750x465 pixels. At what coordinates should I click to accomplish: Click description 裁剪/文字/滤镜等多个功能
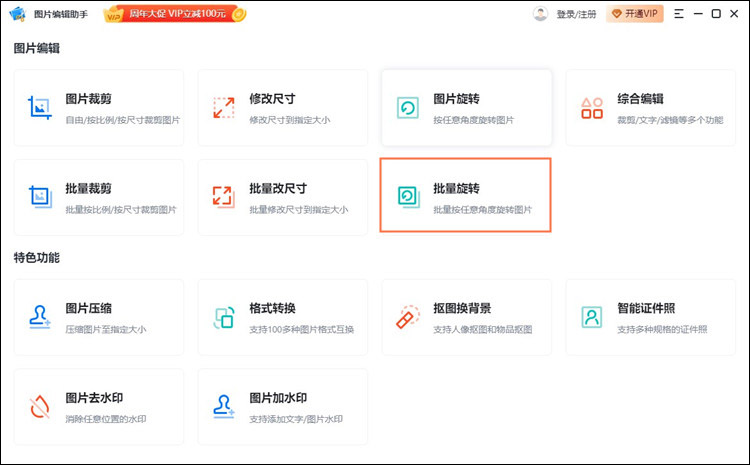pos(670,120)
